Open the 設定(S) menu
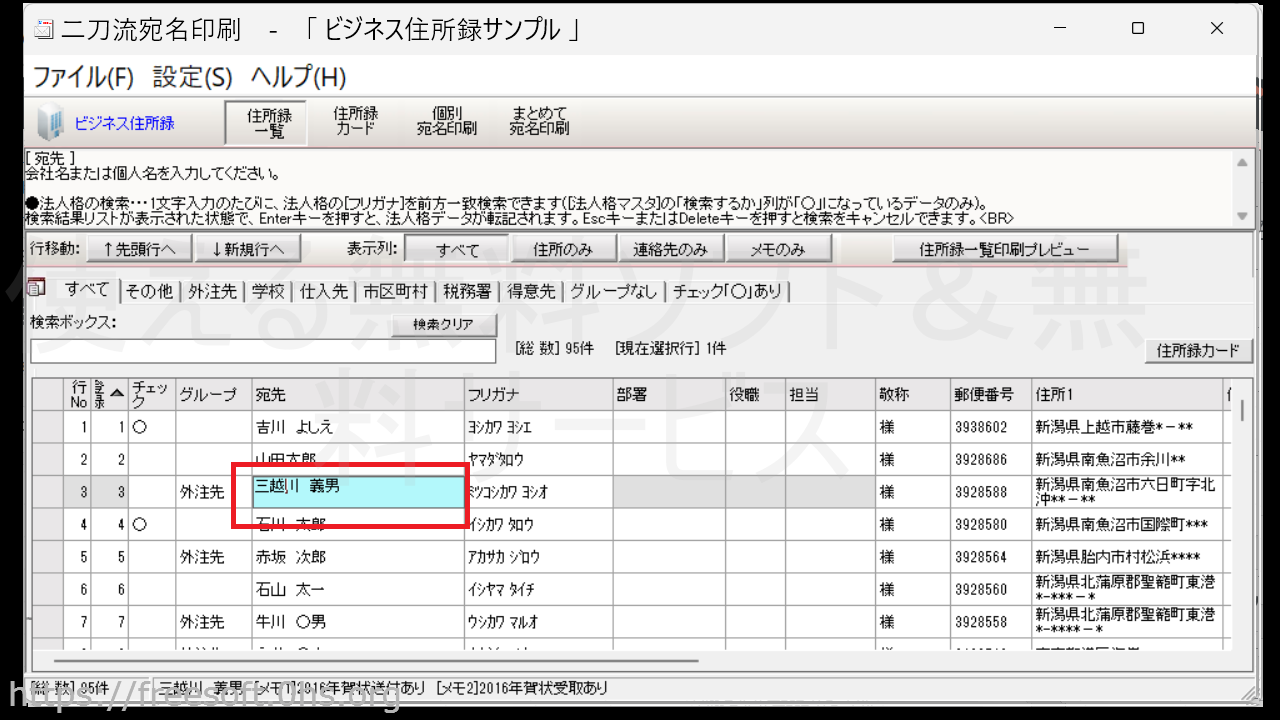Viewport: 1280px width, 720px height. tap(192, 77)
